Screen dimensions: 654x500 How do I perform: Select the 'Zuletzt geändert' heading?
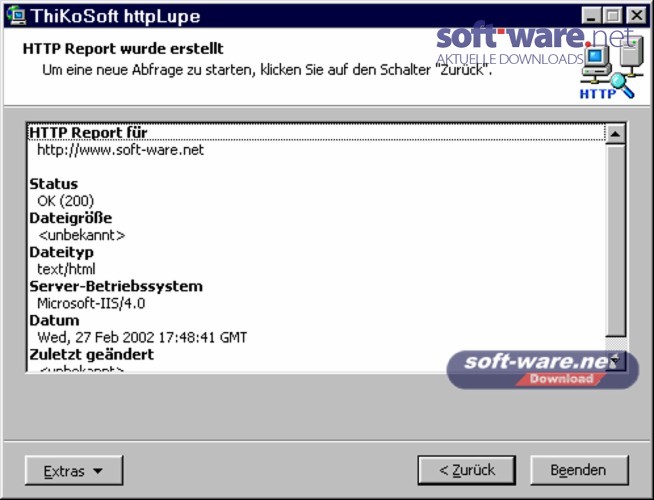tap(91, 355)
